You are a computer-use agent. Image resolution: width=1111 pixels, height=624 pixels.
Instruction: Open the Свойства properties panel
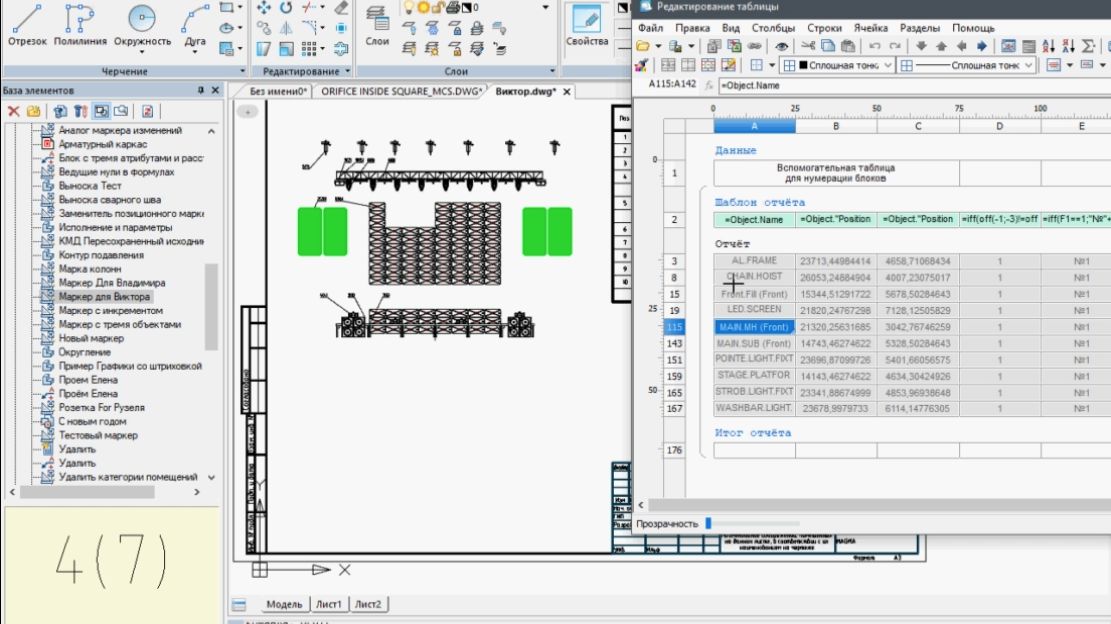(587, 25)
